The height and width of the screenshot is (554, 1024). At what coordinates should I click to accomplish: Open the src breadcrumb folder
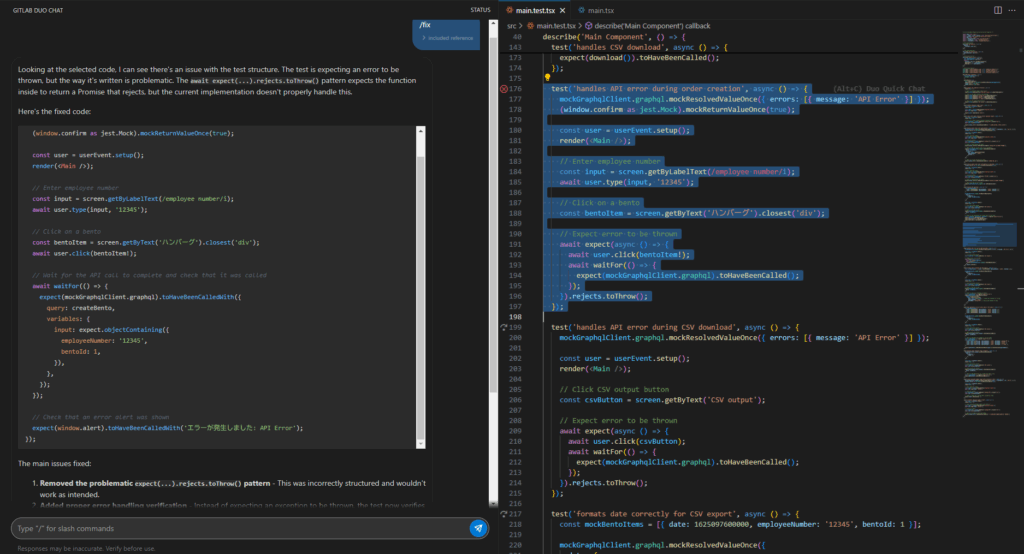pos(511,26)
